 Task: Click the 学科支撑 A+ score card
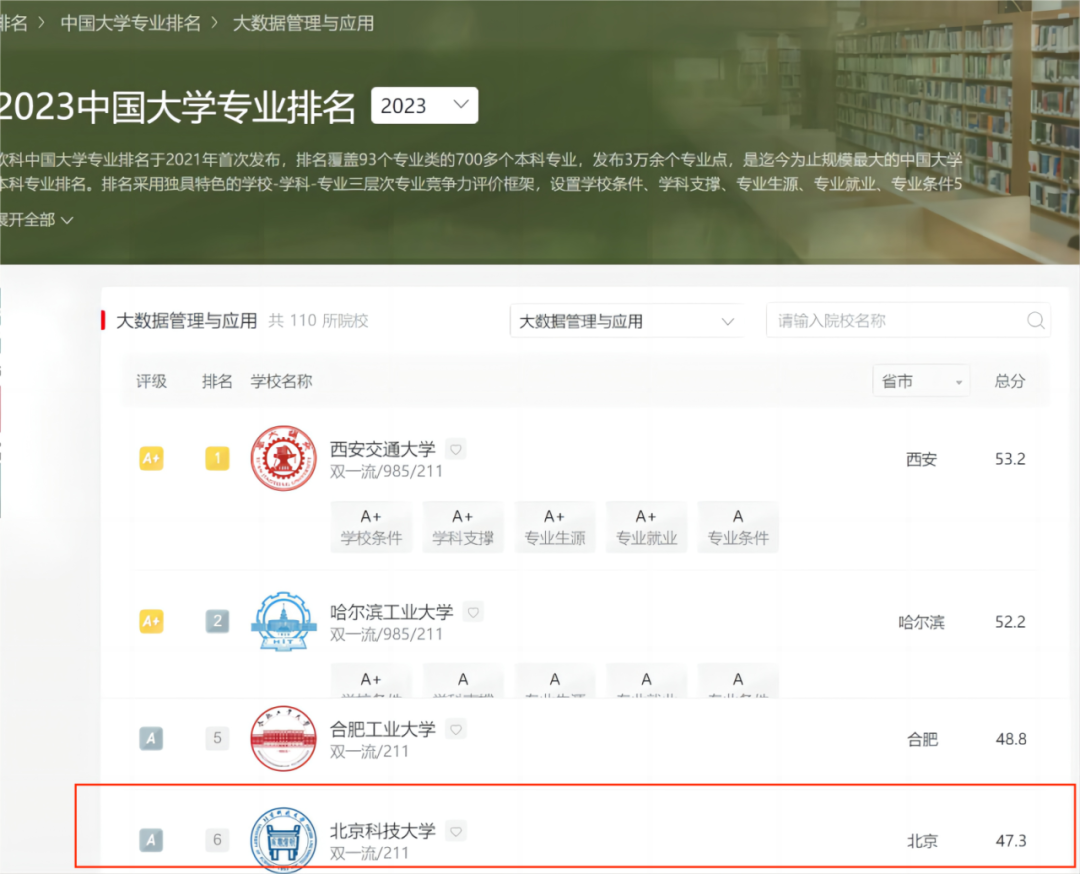point(463,527)
